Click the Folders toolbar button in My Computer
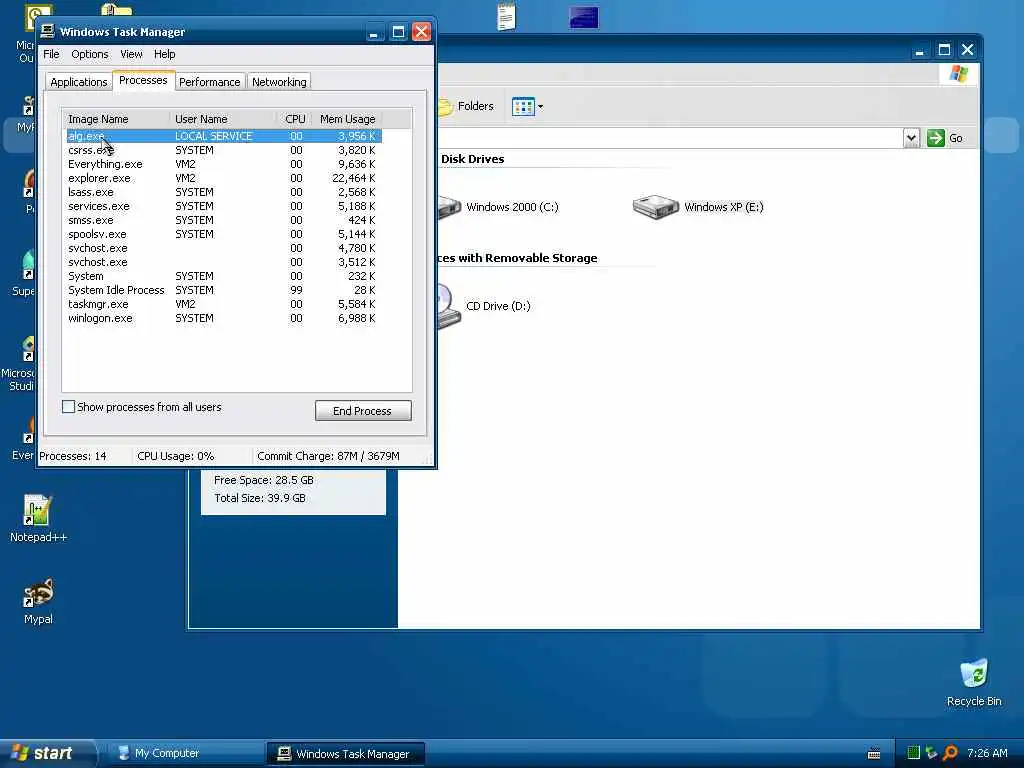This screenshot has height=768, width=1024. click(466, 106)
